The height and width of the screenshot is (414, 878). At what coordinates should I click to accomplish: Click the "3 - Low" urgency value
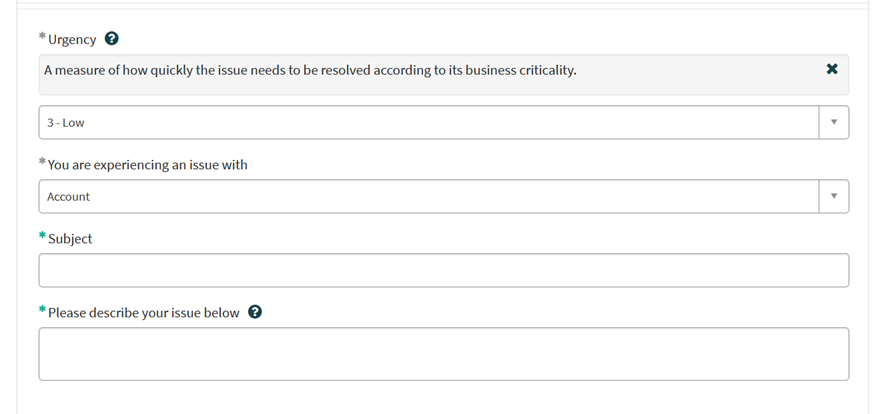pyautogui.click(x=66, y=123)
